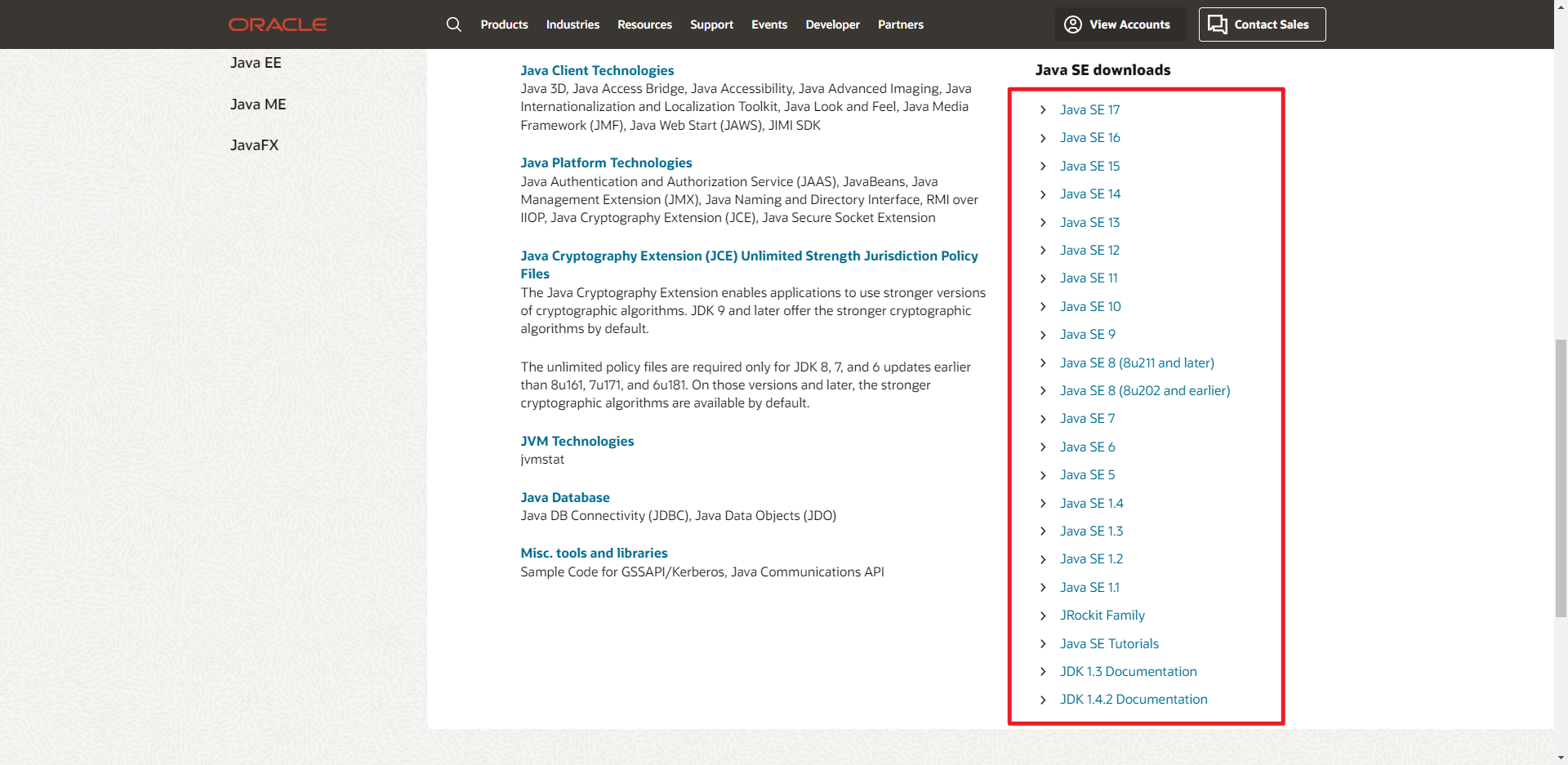Click the Oracle logo
This screenshot has height=765, width=1568.
click(278, 24)
